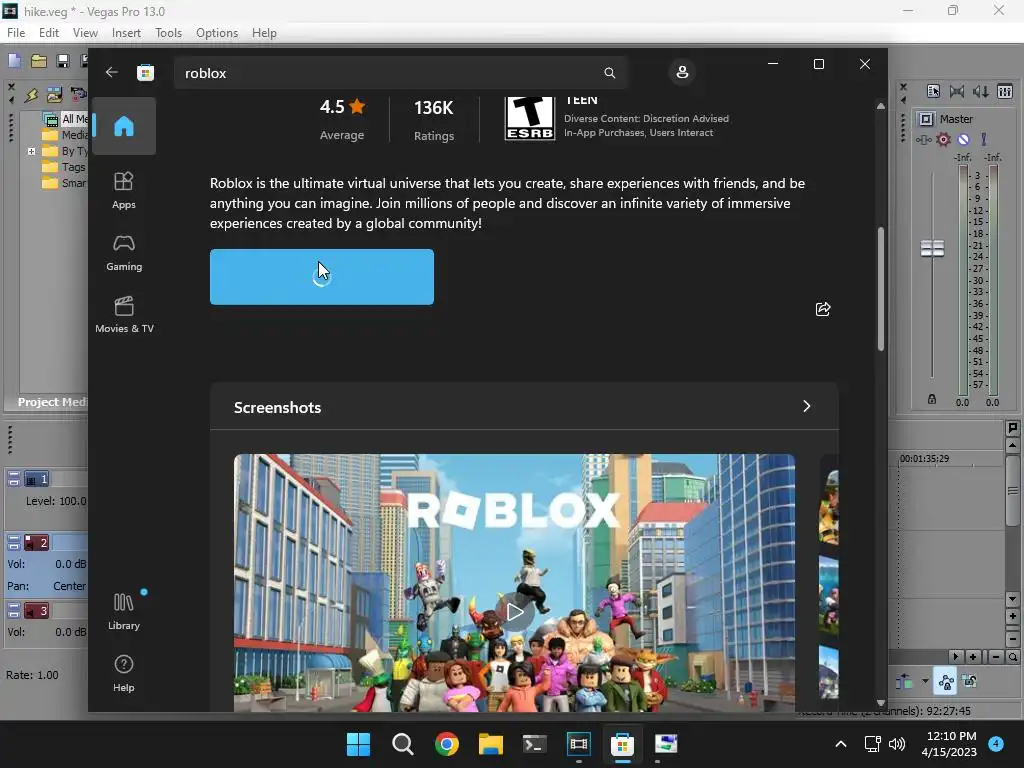This screenshot has width=1024, height=768.
Task: Open Apps section in Store sidebar
Action: point(123,190)
